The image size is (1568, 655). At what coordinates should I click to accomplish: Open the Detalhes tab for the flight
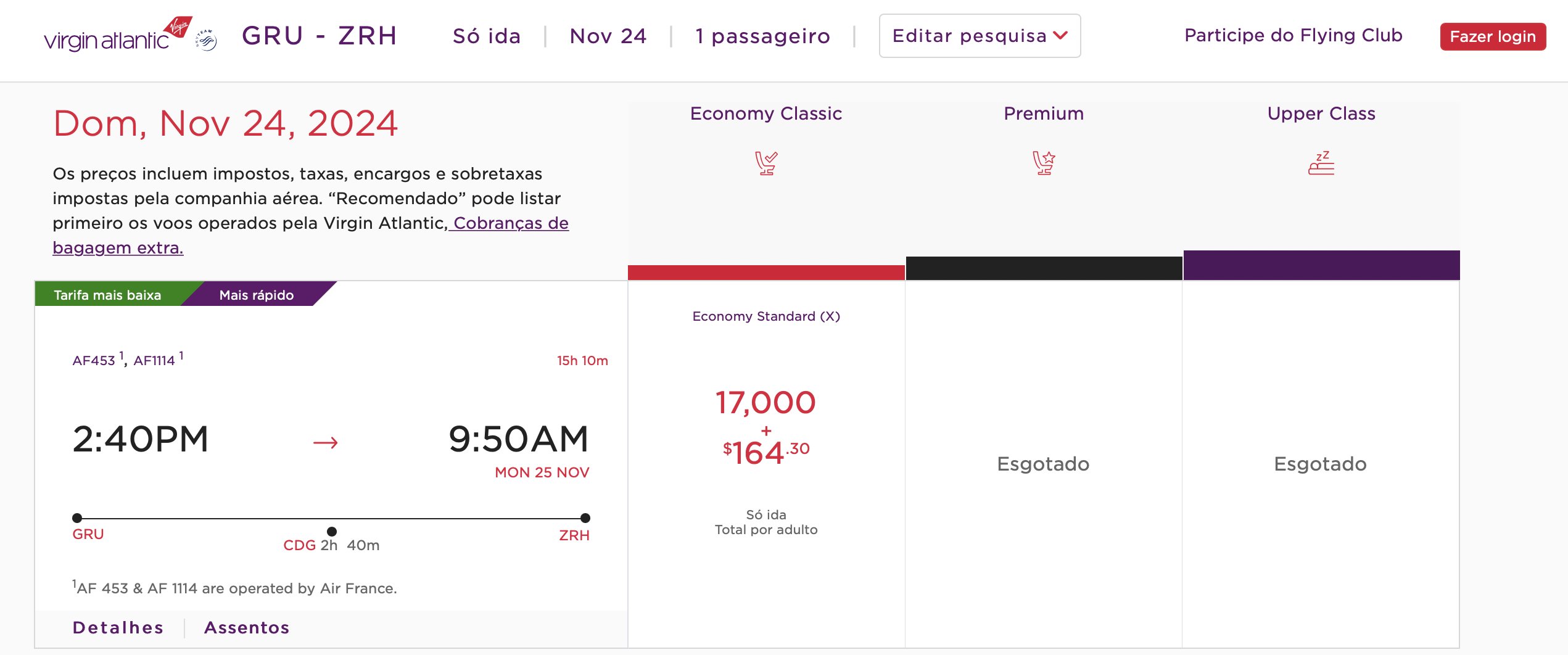coord(118,627)
